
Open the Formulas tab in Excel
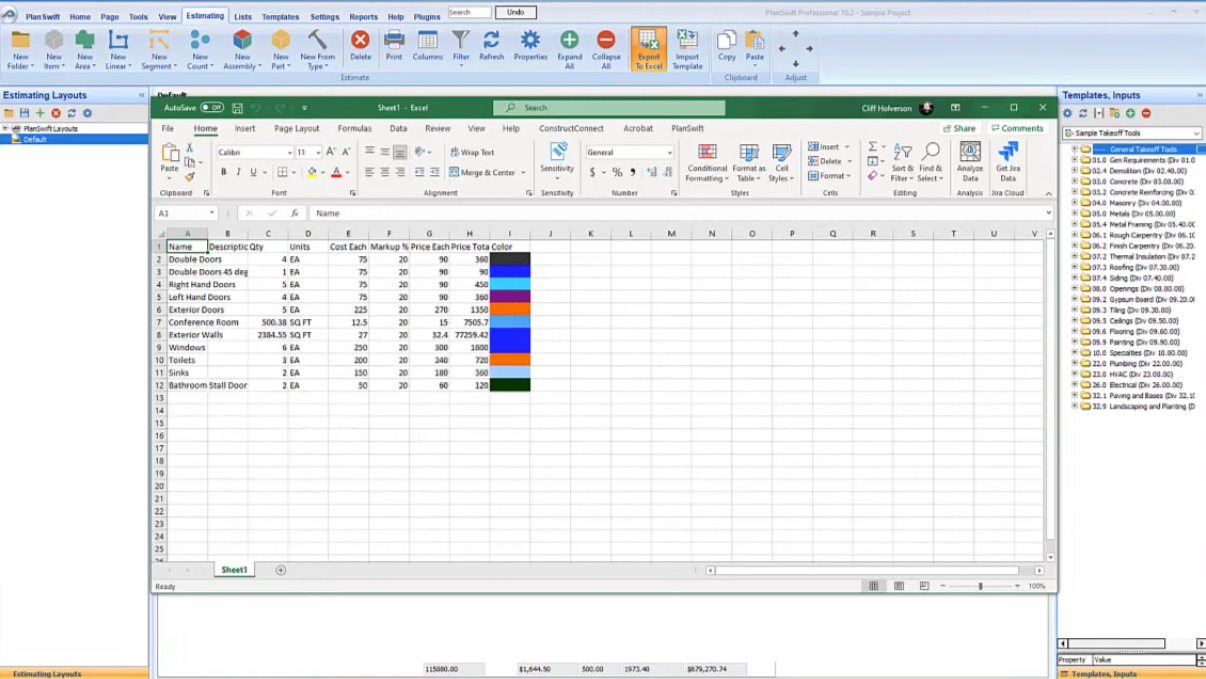(x=354, y=128)
